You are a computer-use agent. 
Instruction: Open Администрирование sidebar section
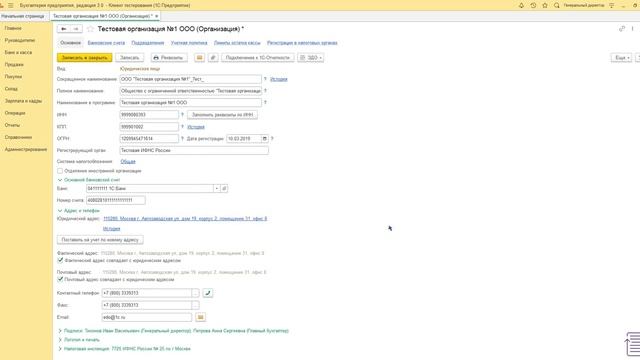point(26,149)
